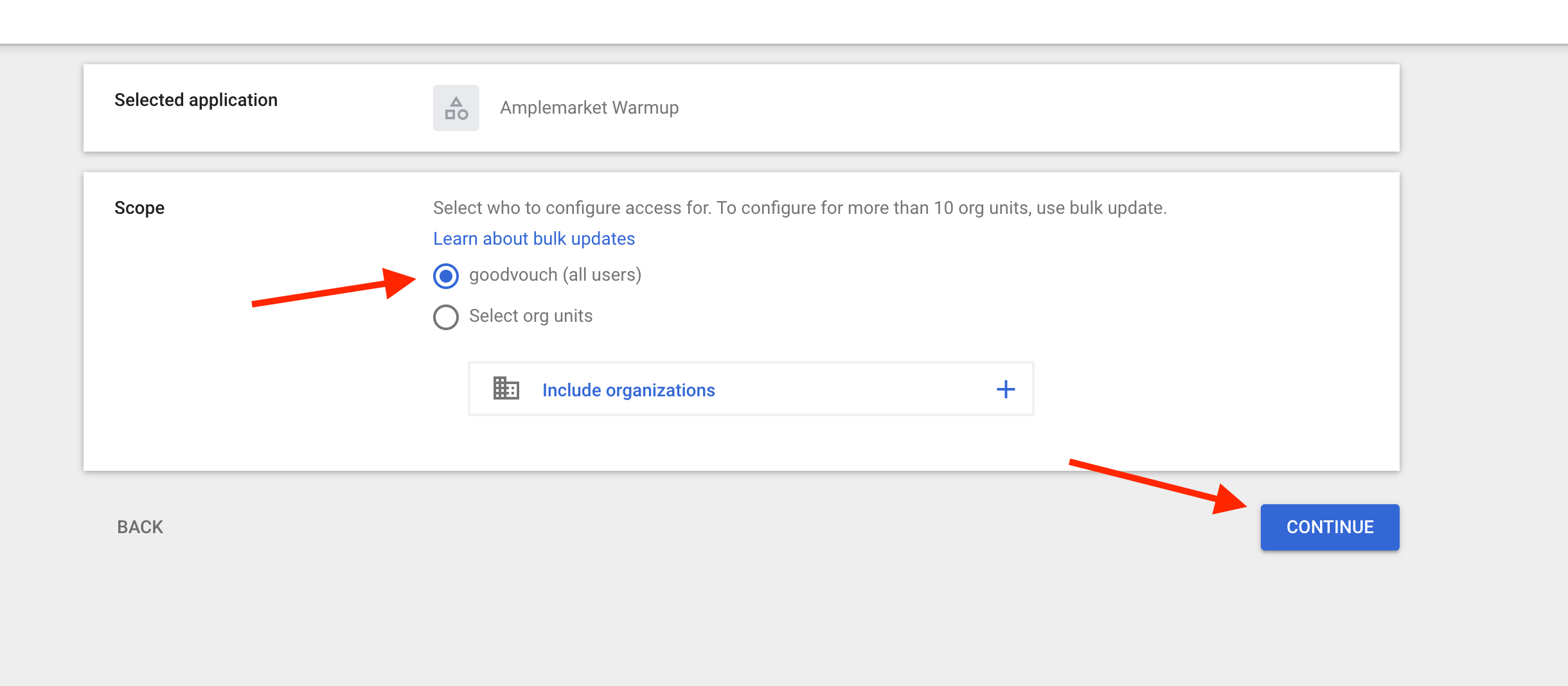Select the goodvouch (all users) radio button
This screenshot has width=1568, height=686.
coord(446,276)
